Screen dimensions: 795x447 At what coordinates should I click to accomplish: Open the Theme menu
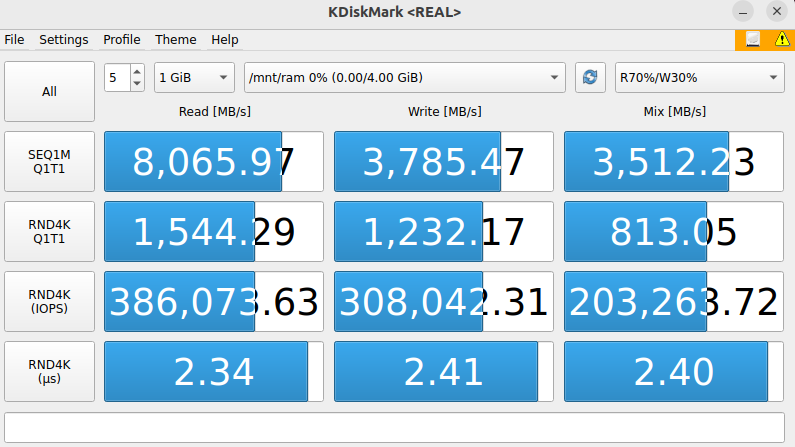point(176,40)
